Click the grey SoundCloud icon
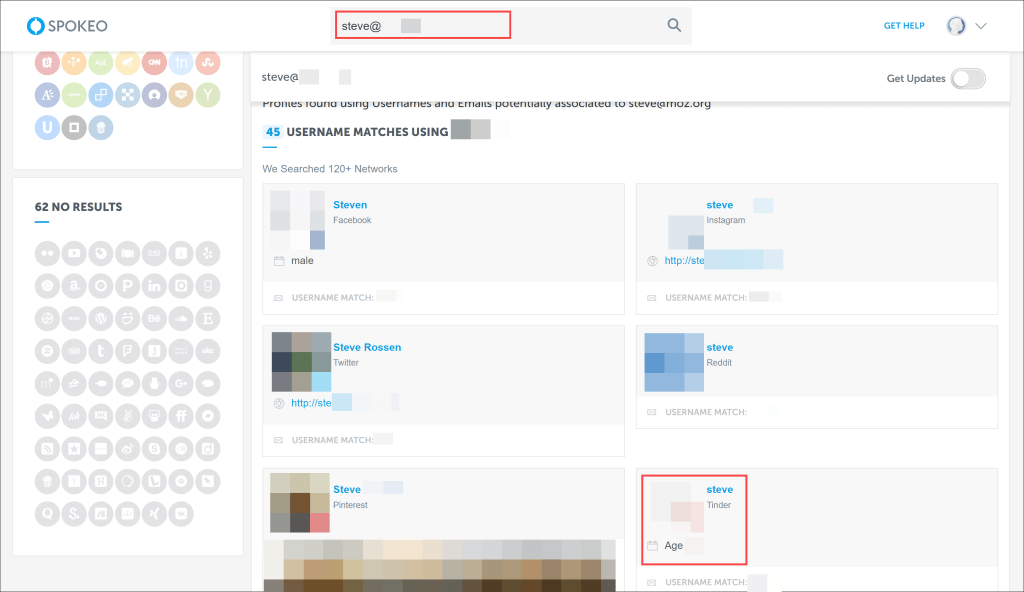This screenshot has width=1024, height=592. (181, 318)
